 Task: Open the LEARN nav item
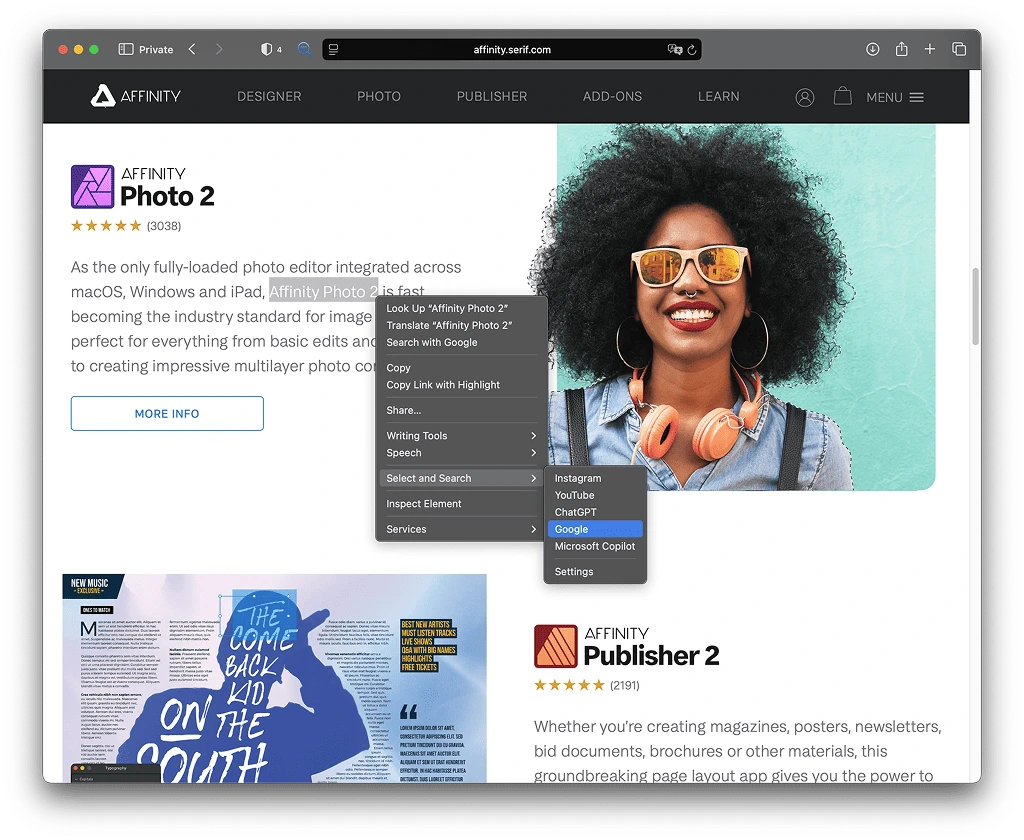pos(718,97)
